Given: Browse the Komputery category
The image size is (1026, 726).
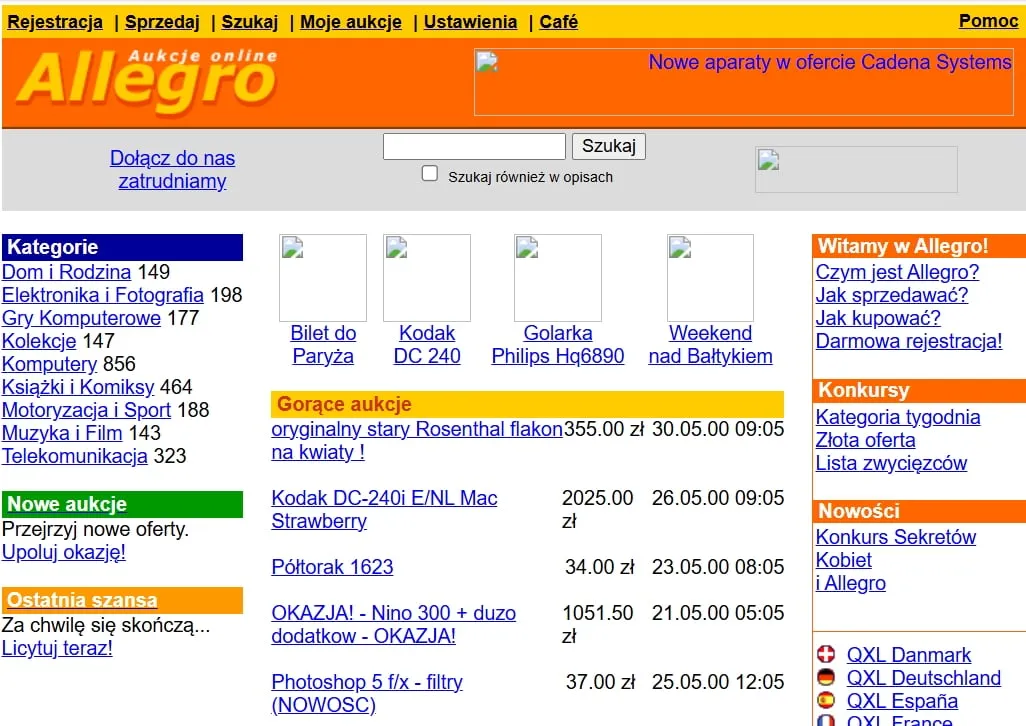Looking at the screenshot, I should coord(49,364).
